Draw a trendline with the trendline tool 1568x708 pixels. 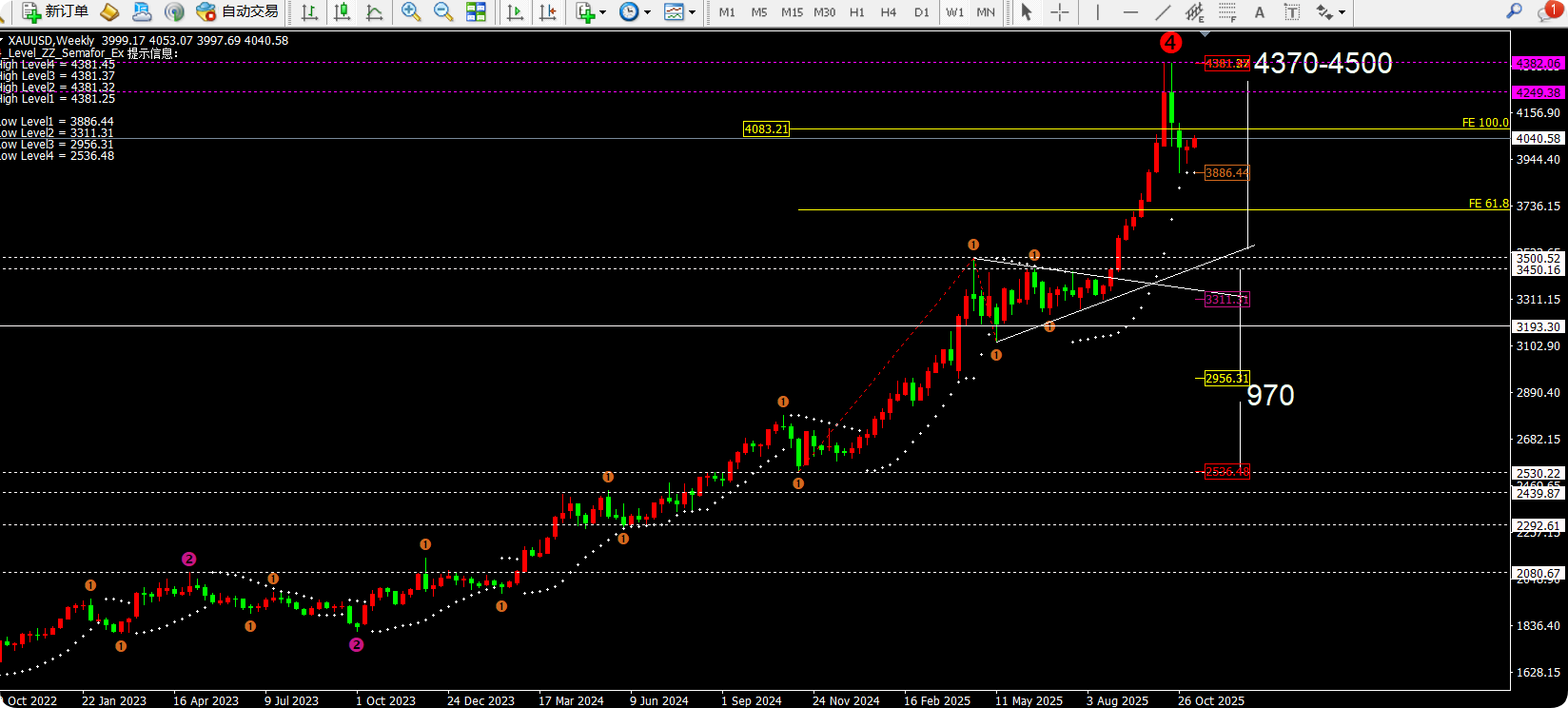click(x=1163, y=12)
